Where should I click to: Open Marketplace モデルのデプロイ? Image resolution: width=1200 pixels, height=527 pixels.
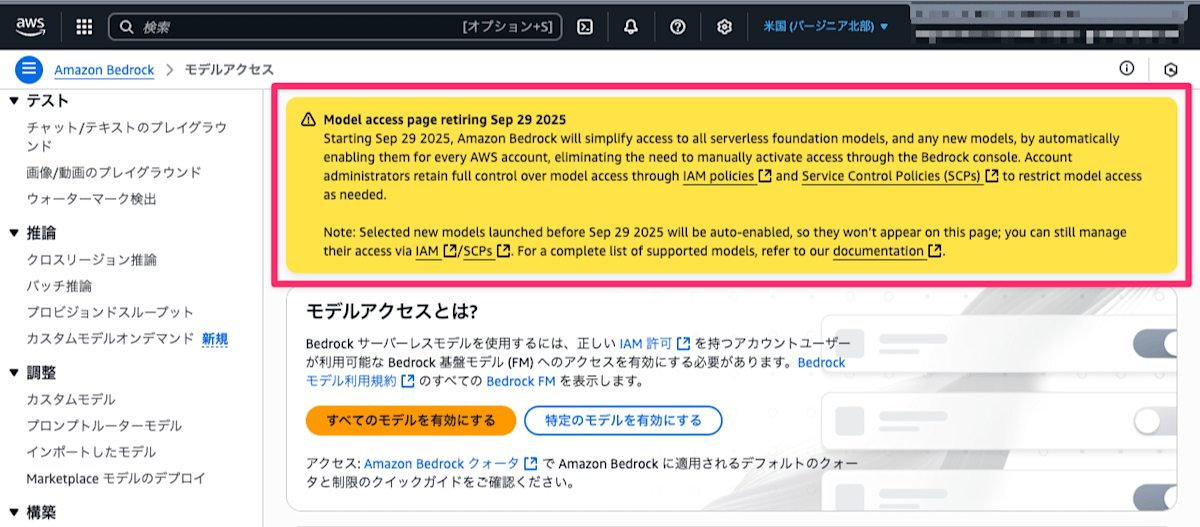(x=116, y=478)
